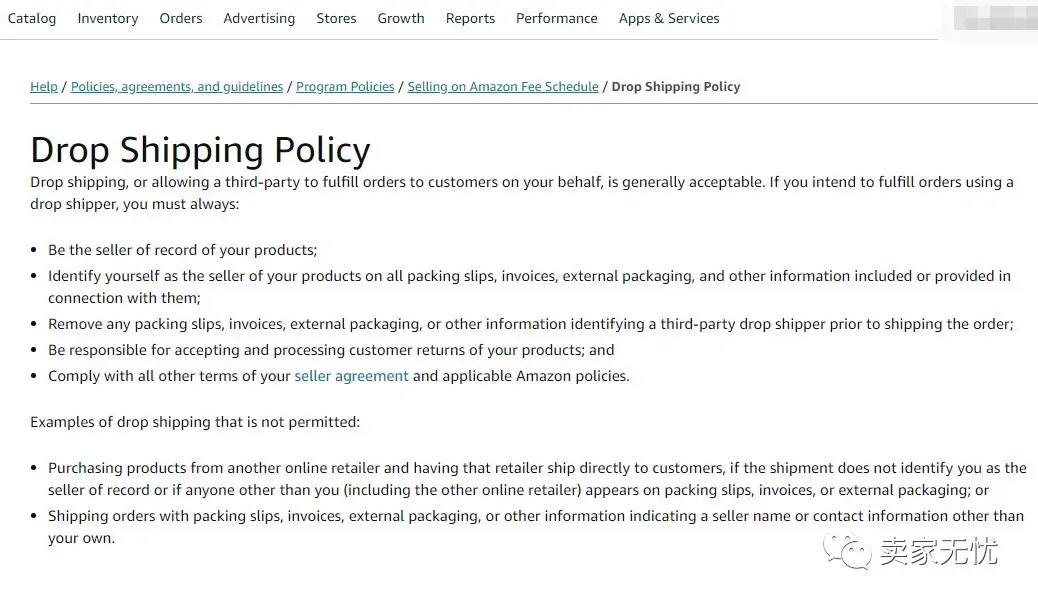The image size is (1038, 602).
Task: Click the Examples of drop shipping not permitted text
Action: click(x=195, y=423)
